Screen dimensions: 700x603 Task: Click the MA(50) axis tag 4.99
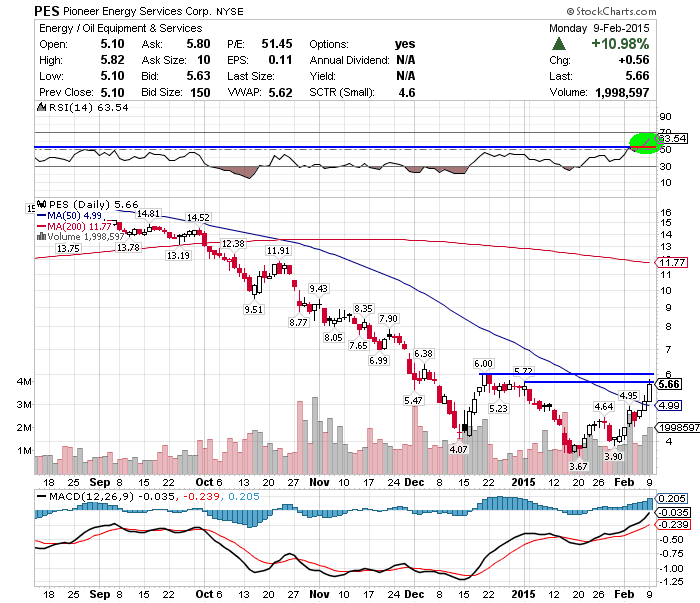click(669, 405)
